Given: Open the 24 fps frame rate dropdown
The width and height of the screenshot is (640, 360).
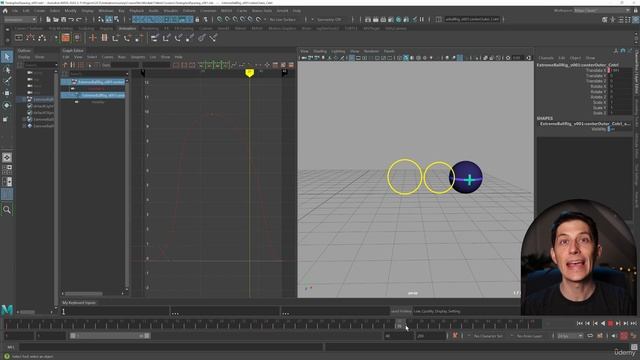Looking at the screenshot, I should (x=570, y=336).
